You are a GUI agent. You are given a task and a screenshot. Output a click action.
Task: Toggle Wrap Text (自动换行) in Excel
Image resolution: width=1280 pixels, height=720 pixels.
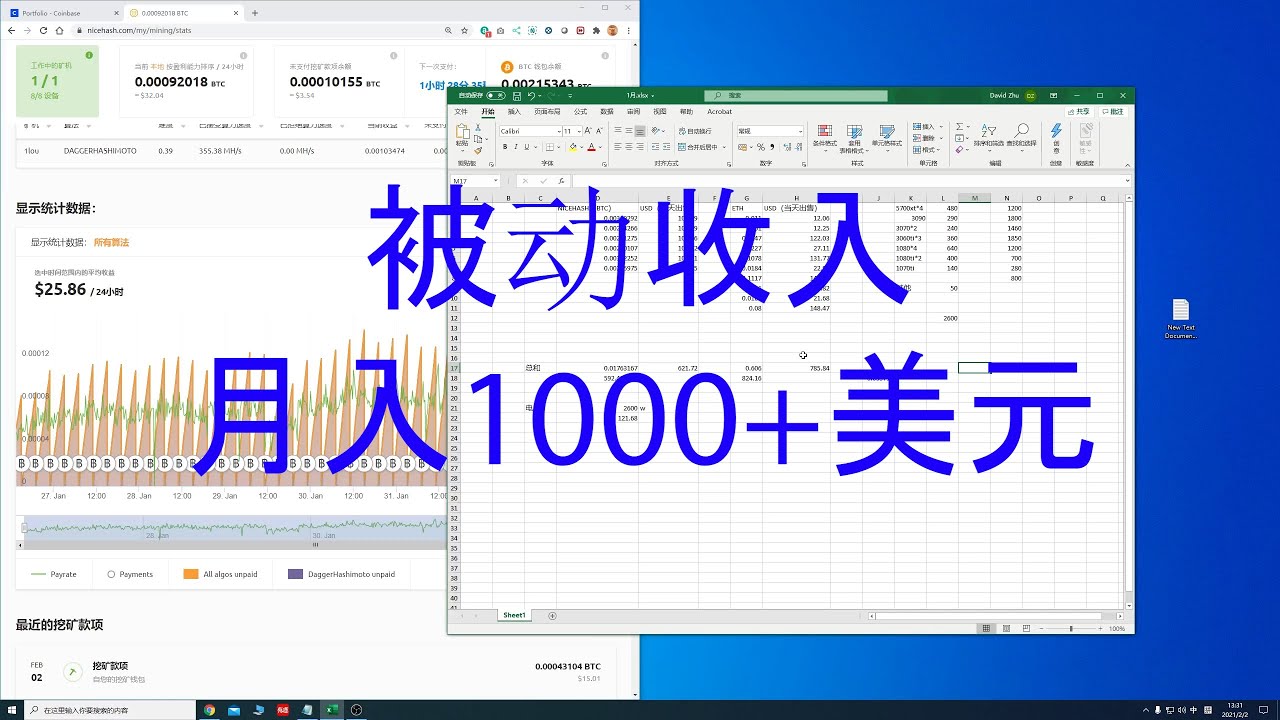(x=695, y=131)
